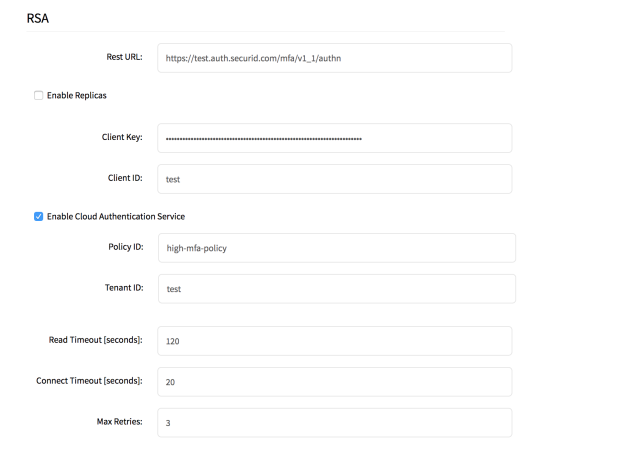Uncheck the Enable Cloud Authentication Service checkbox
624x451 pixels.
pyautogui.click(x=39, y=216)
